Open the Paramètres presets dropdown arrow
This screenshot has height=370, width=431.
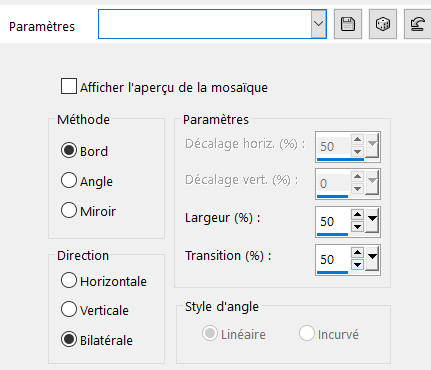319,24
